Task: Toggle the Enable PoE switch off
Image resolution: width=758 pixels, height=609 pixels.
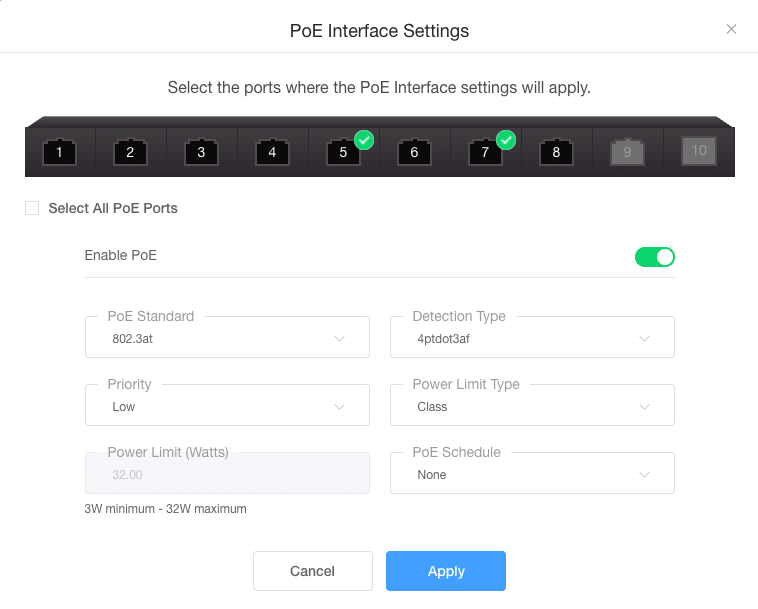Action: 655,257
